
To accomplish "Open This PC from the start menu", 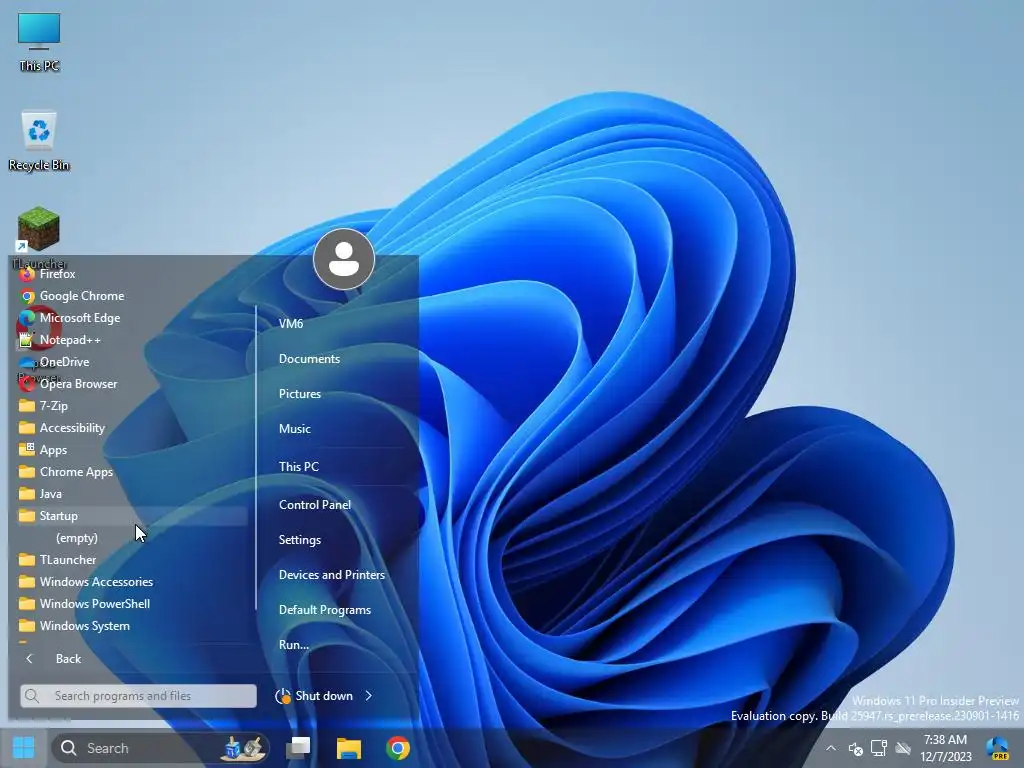I will pyautogui.click(x=298, y=467).
